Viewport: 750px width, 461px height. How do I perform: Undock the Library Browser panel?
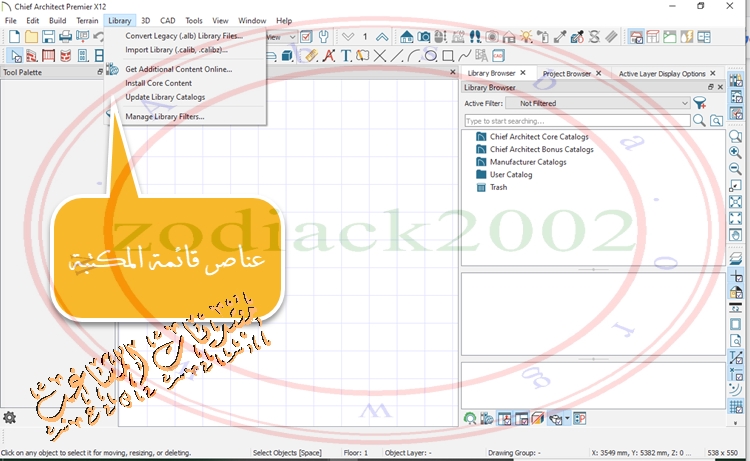click(x=711, y=87)
